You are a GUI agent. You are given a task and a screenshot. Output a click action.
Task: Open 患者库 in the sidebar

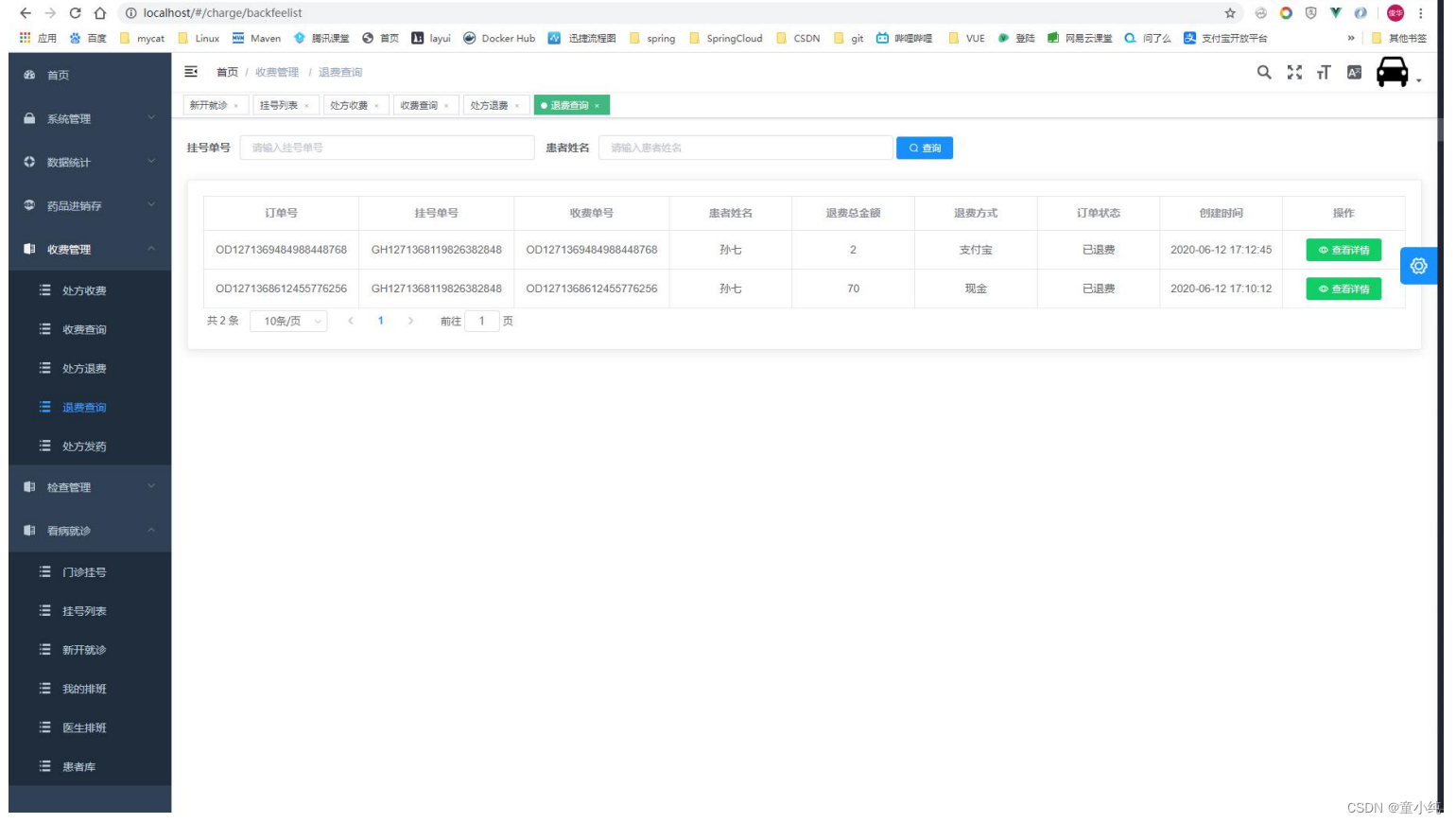pyautogui.click(x=90, y=766)
